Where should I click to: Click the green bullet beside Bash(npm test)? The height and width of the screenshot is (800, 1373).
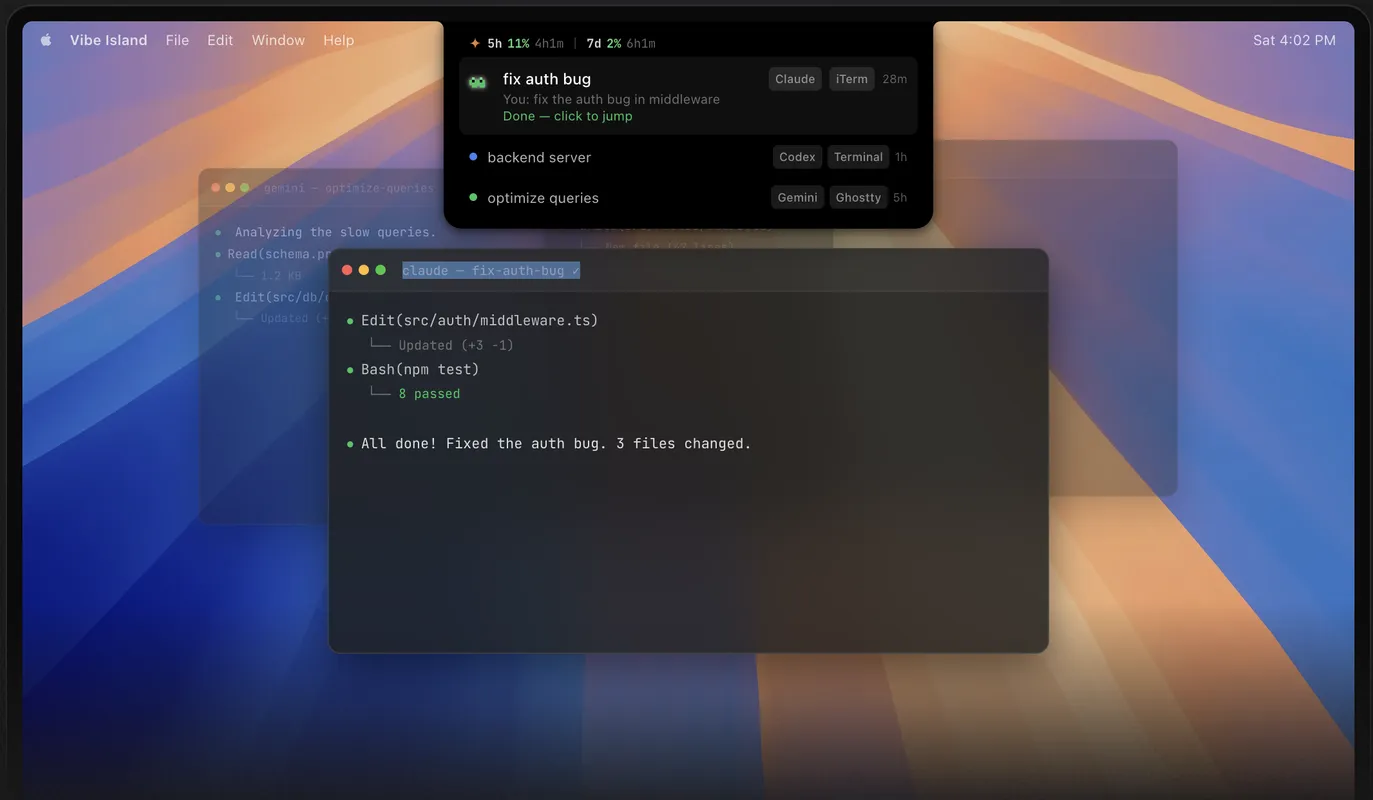coord(350,370)
